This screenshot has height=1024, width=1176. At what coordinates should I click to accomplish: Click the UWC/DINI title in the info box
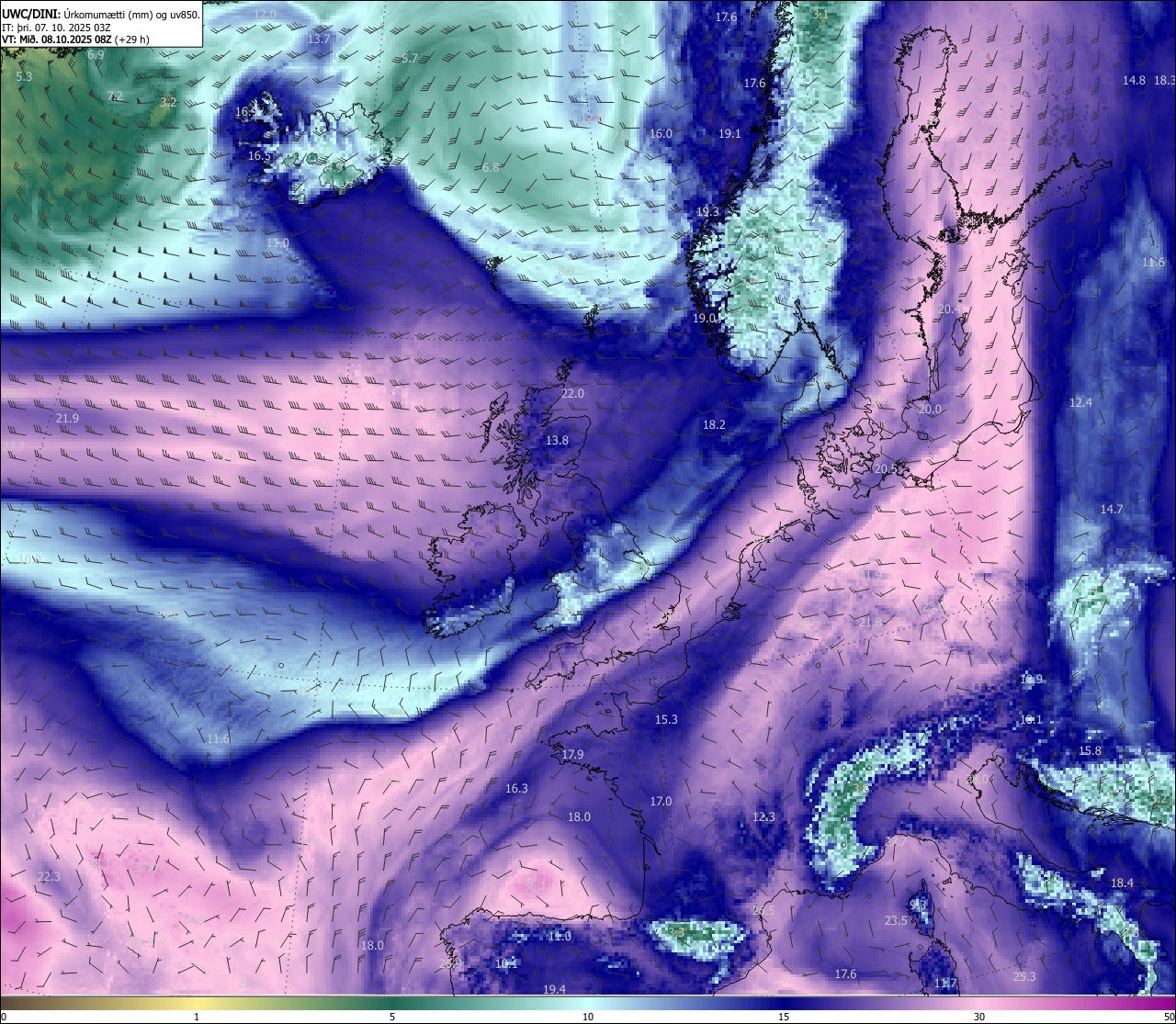click(x=30, y=14)
